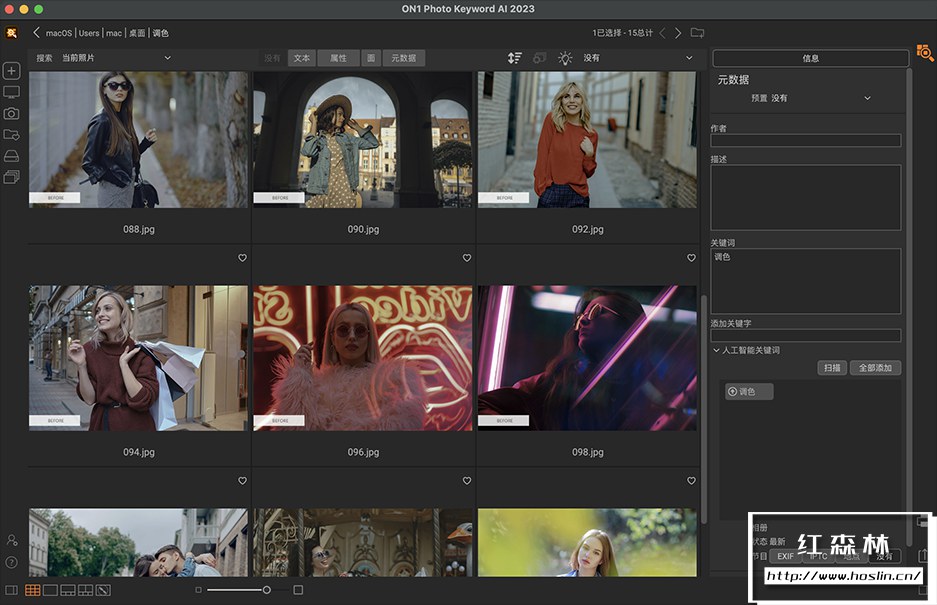Toggle favorite heart on 096.jpg
937x605 pixels.
pyautogui.click(x=466, y=258)
